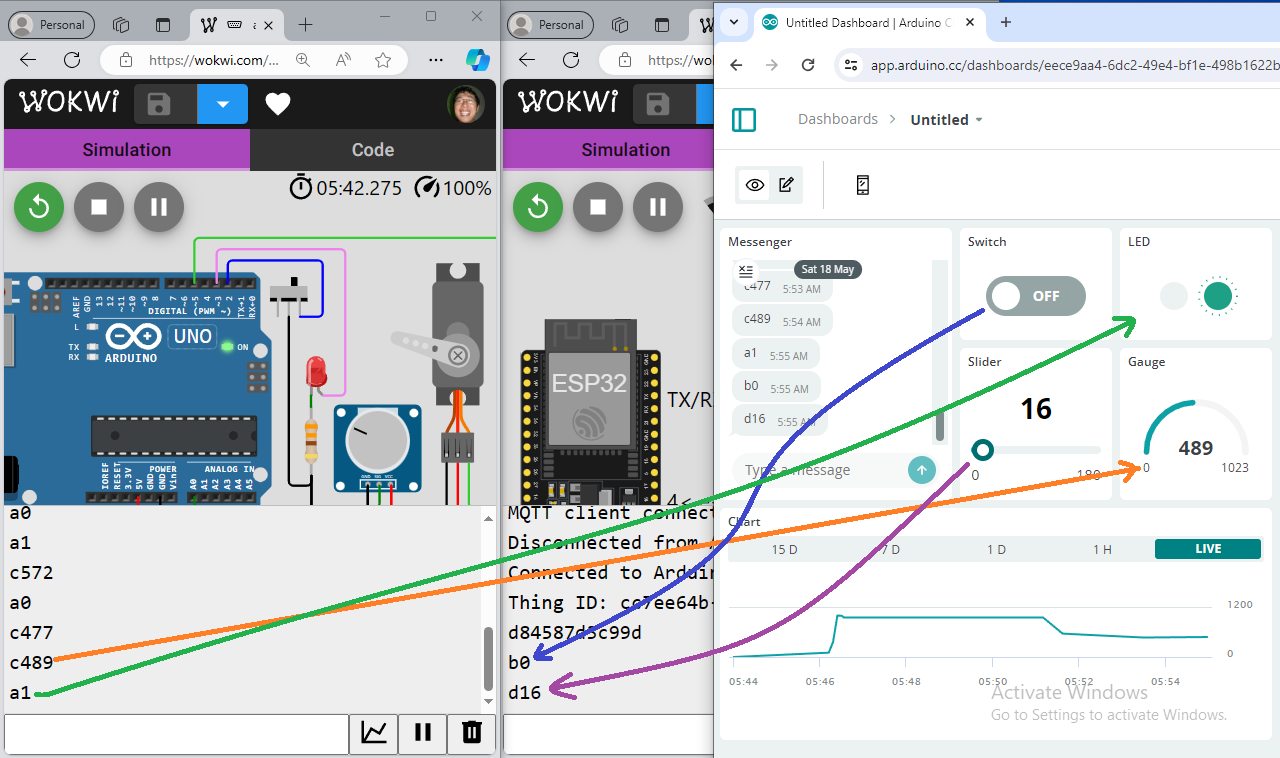Focus the Type a message field

[x=818, y=470]
